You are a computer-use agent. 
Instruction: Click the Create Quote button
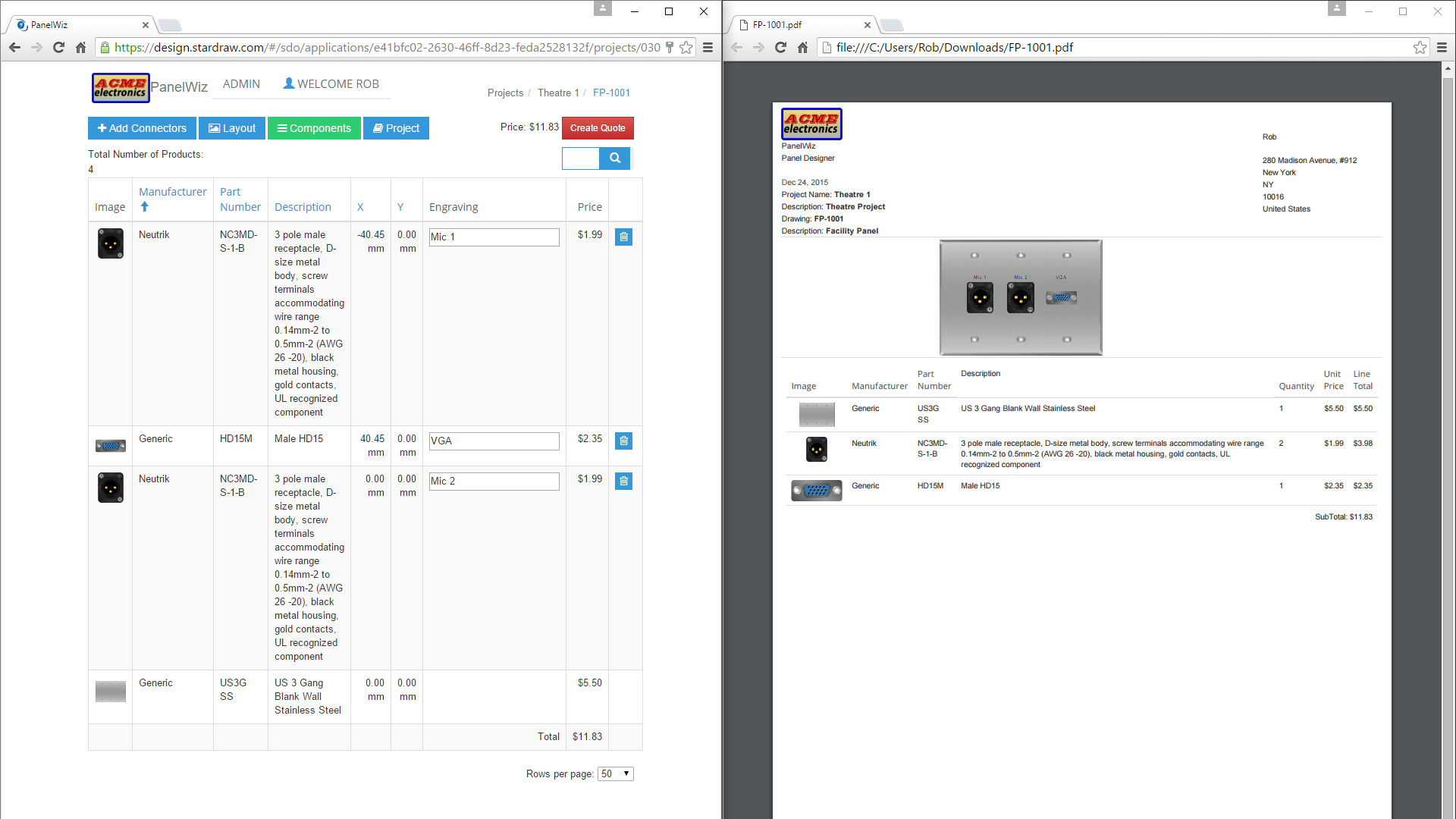tap(598, 128)
